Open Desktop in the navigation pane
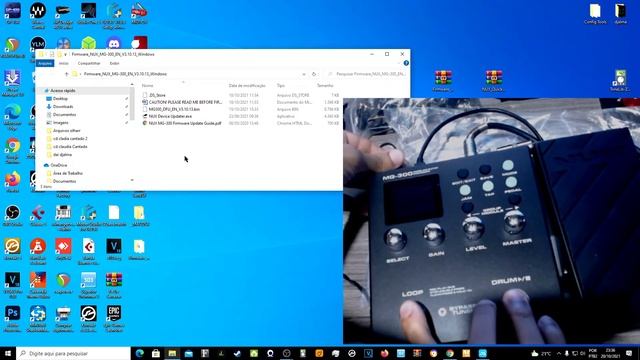640x360 pixels. click(x=60, y=99)
